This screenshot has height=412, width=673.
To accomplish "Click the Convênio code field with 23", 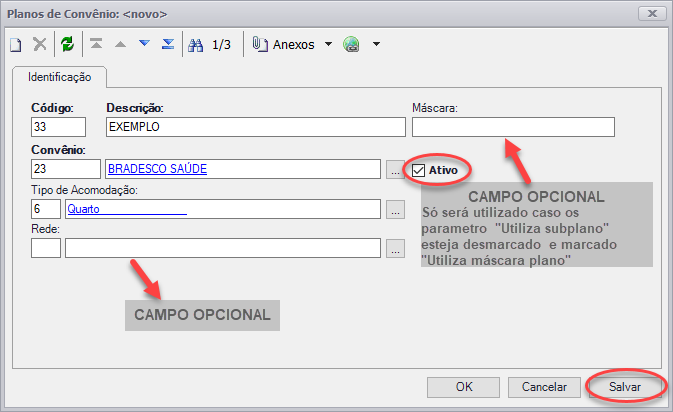I will [66, 169].
